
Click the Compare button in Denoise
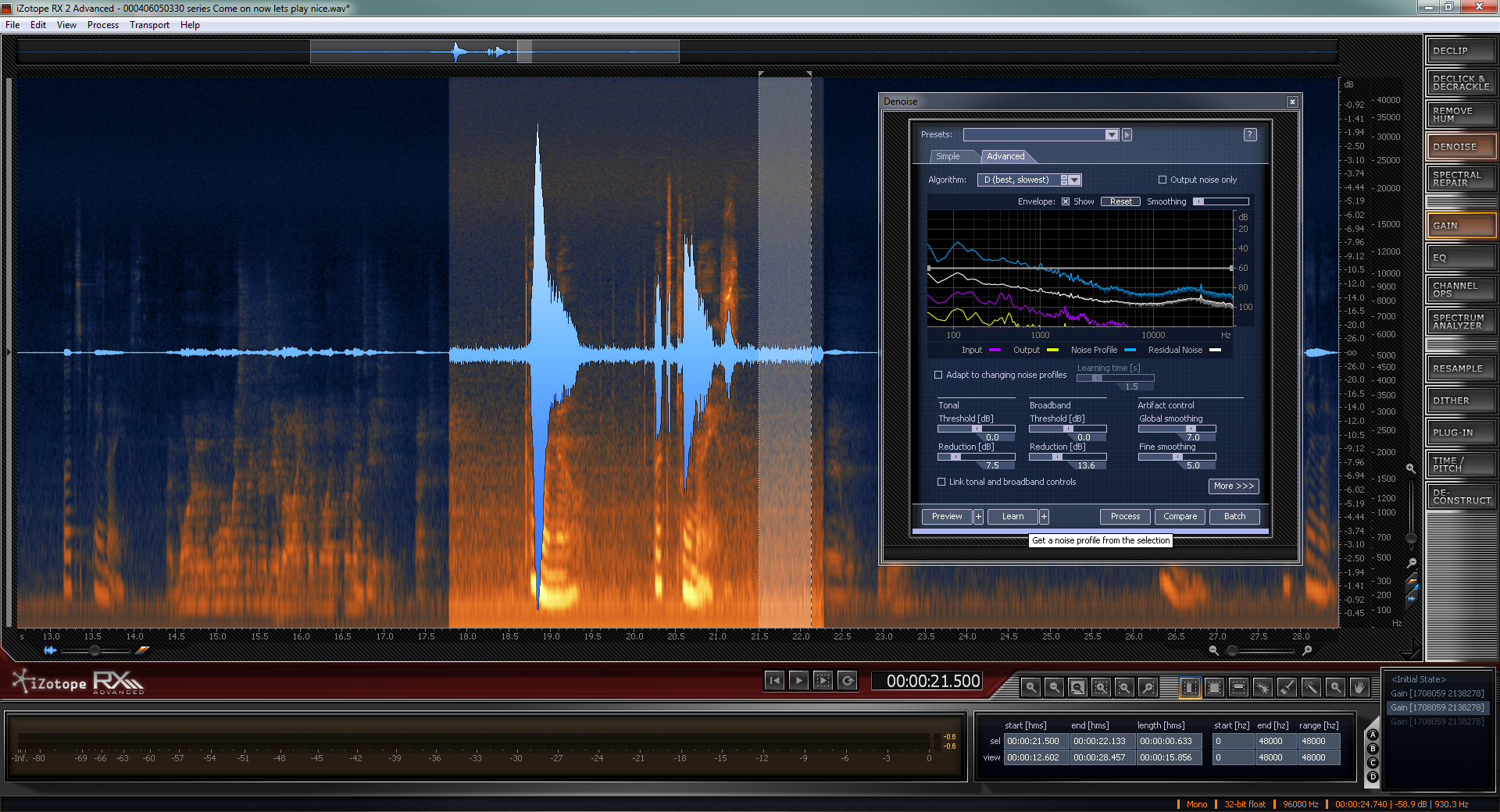(x=1180, y=517)
